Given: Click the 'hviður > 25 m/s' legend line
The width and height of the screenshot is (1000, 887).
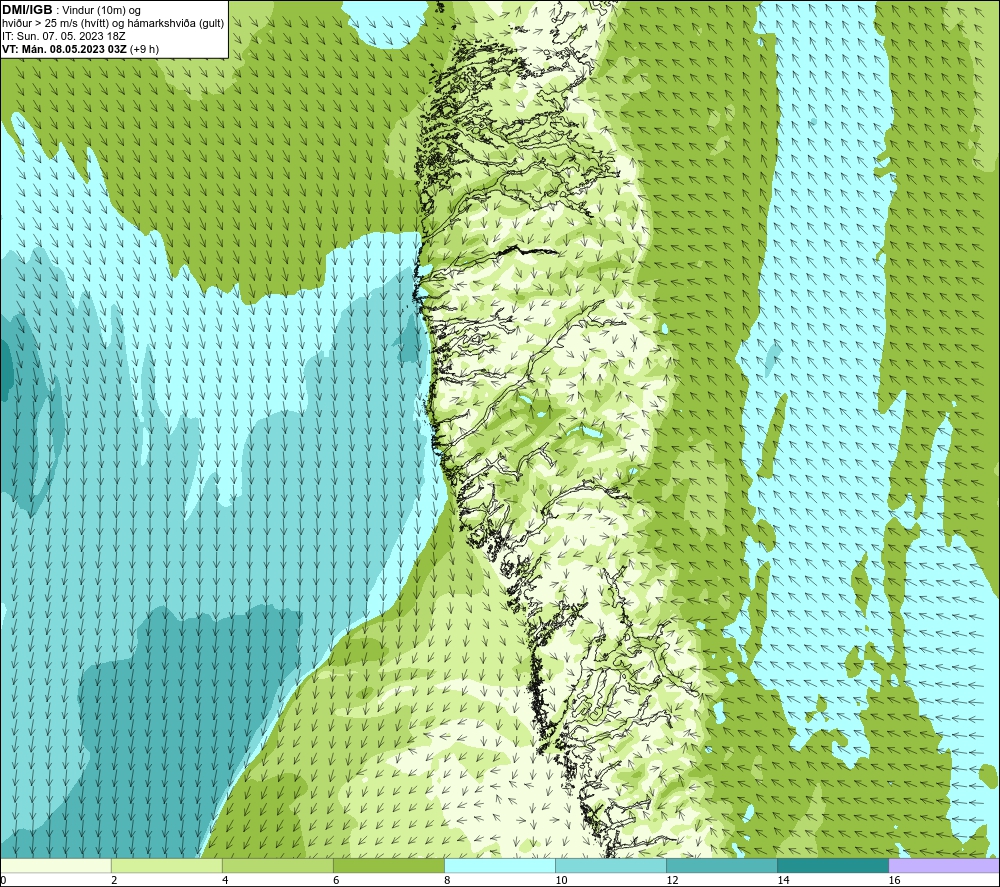Looking at the screenshot, I should tap(113, 24).
